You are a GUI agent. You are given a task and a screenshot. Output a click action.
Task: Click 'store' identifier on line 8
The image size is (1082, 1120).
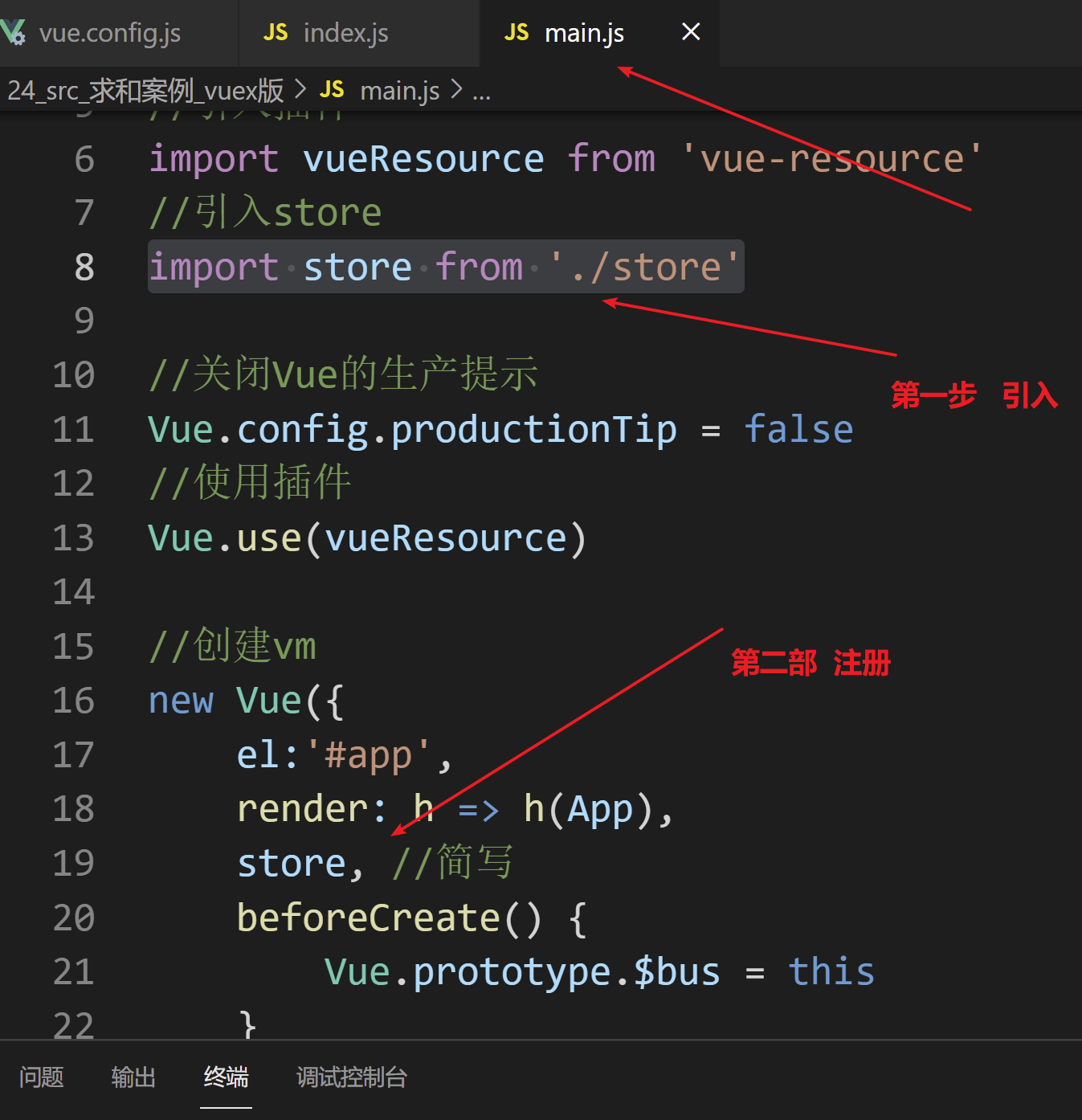click(x=357, y=267)
